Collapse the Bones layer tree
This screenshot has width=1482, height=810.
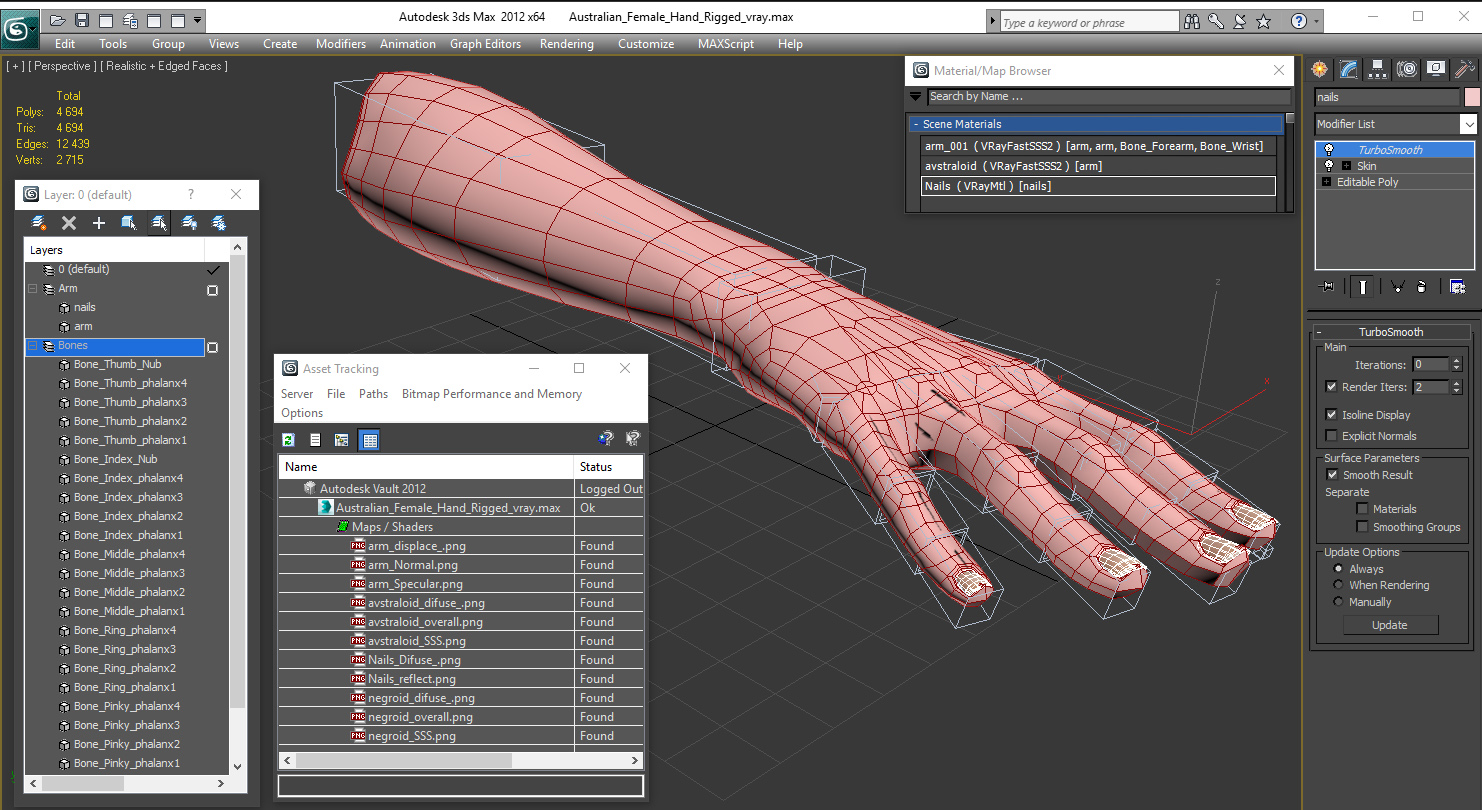(33, 346)
